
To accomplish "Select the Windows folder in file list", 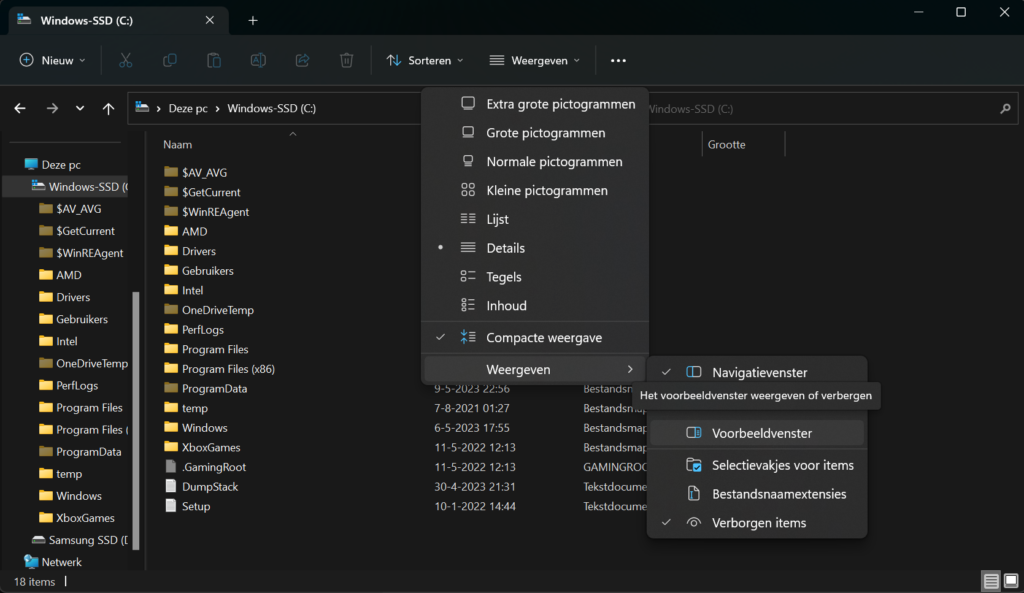I will pos(204,427).
